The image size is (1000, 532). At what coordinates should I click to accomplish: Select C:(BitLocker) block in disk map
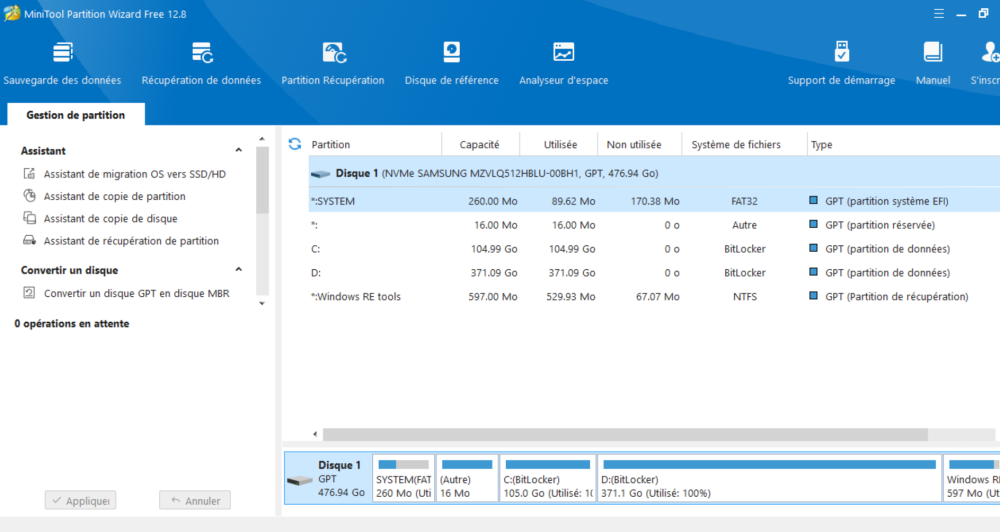[547, 478]
